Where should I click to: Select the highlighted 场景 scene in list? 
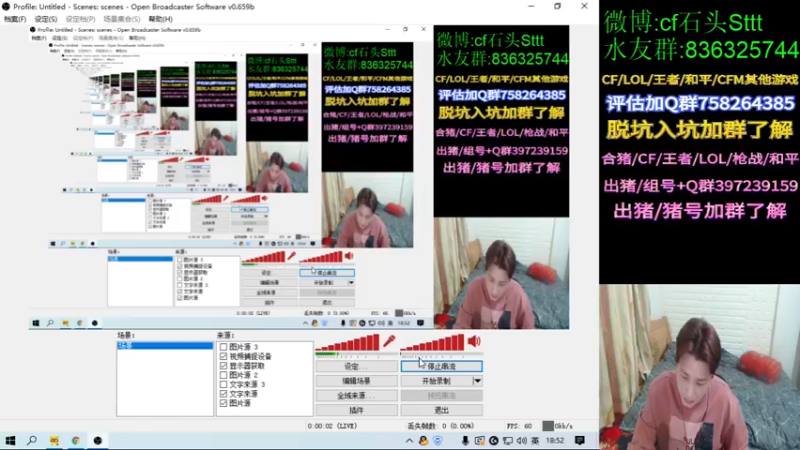point(165,345)
